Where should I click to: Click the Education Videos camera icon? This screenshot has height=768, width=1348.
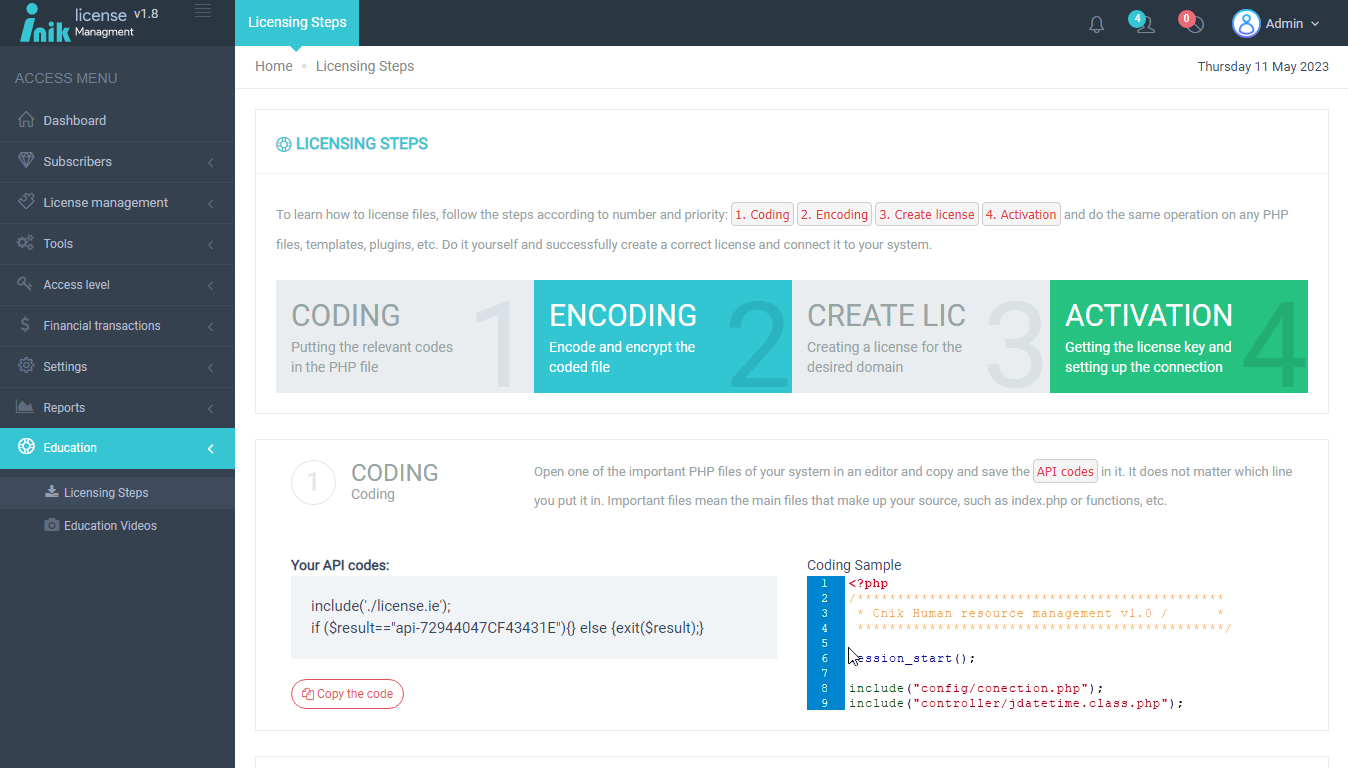(52, 525)
